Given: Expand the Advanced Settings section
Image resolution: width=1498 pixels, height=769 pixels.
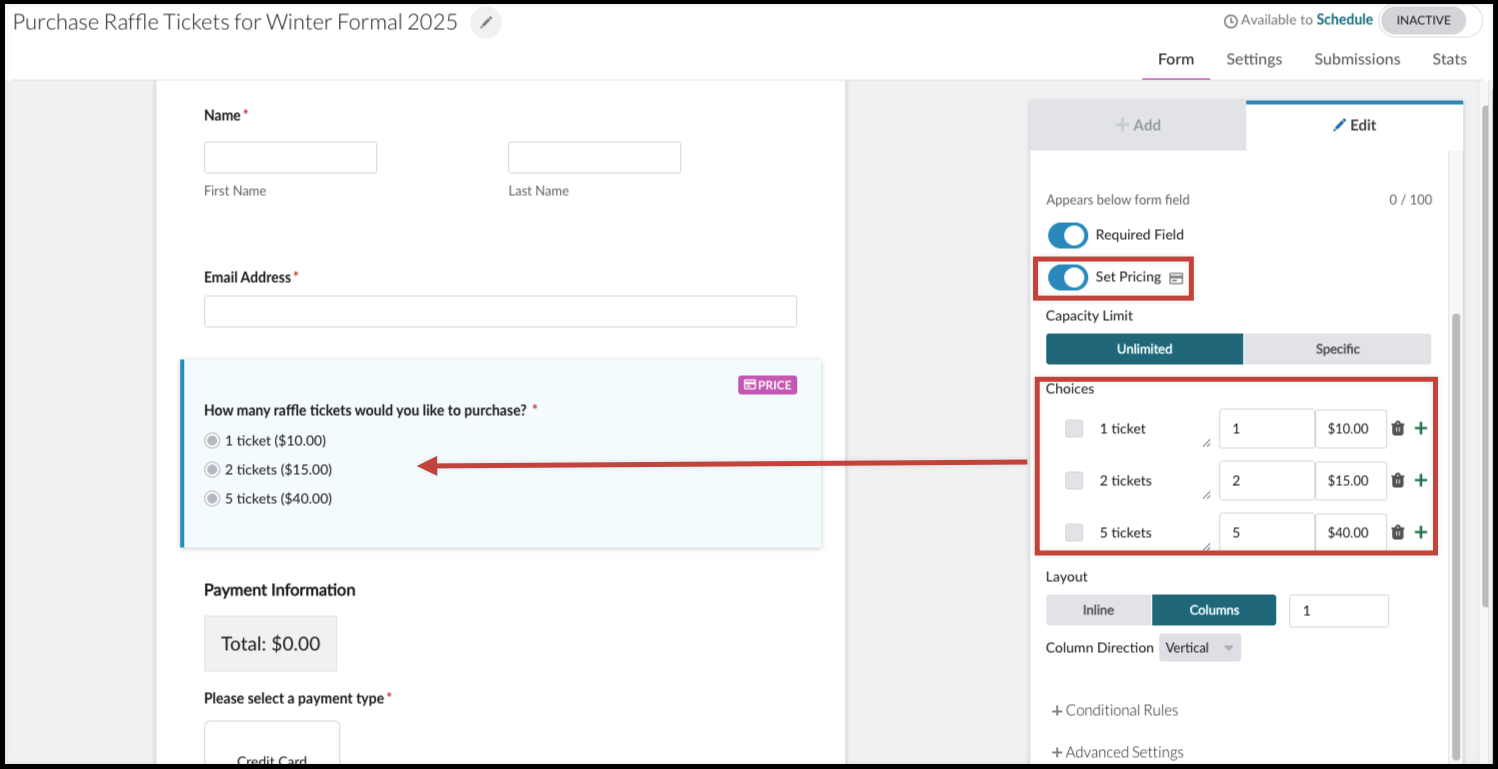Looking at the screenshot, I should coord(1117,752).
